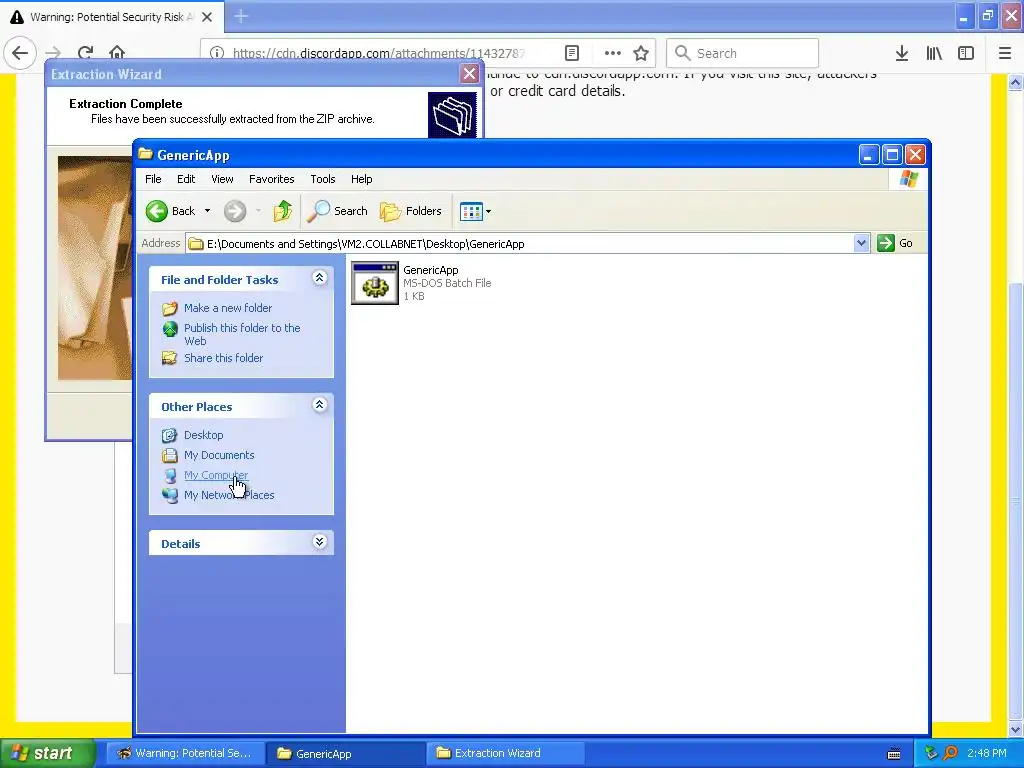Viewport: 1024px width, 768px height.
Task: Collapse the Other Places panel
Action: [319, 405]
